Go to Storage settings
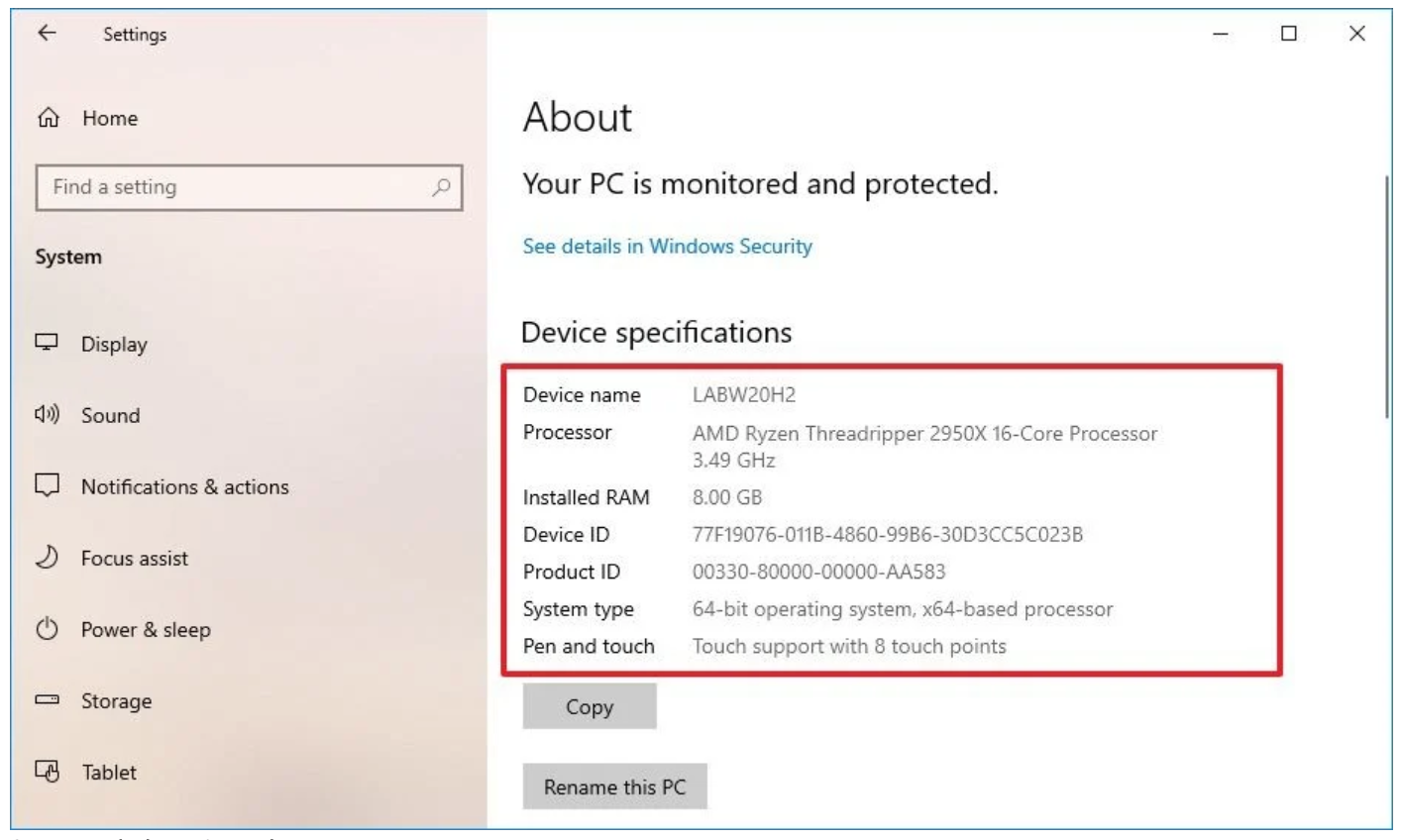Image resolution: width=1403 pixels, height=840 pixels. point(116,701)
